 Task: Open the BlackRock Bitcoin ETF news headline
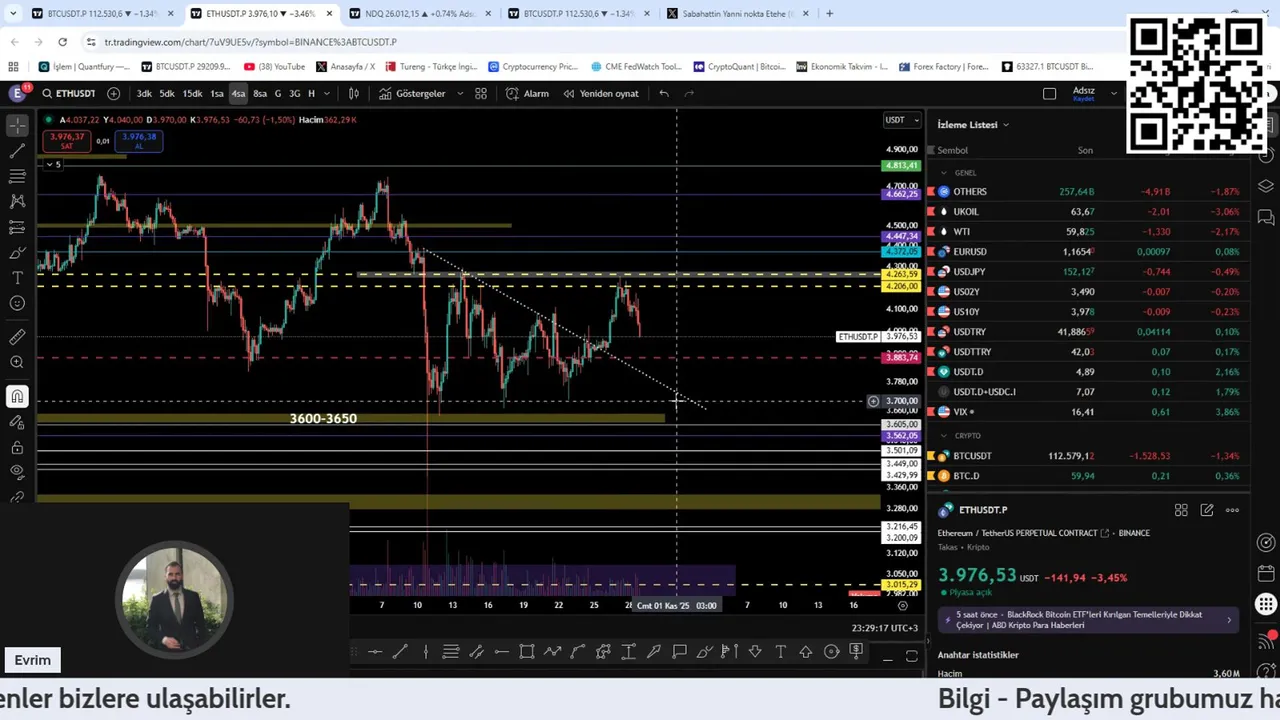[1090, 620]
